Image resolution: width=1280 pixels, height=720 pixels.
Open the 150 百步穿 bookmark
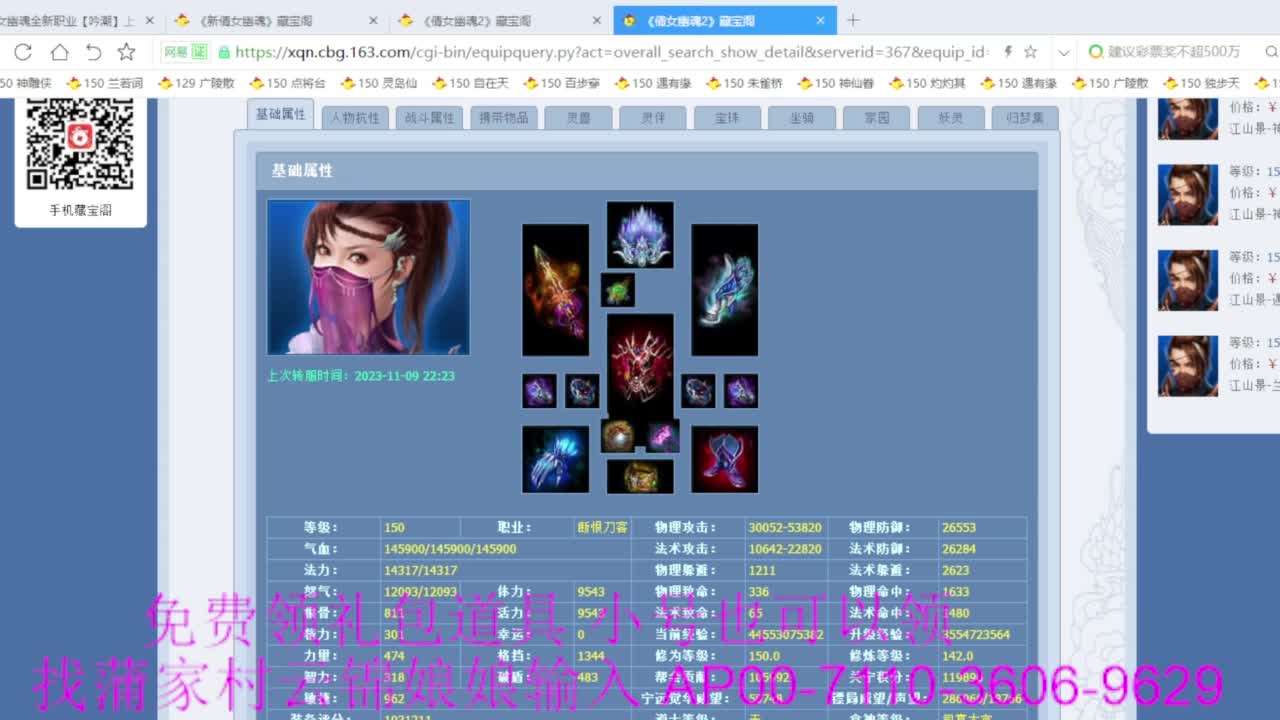point(562,83)
